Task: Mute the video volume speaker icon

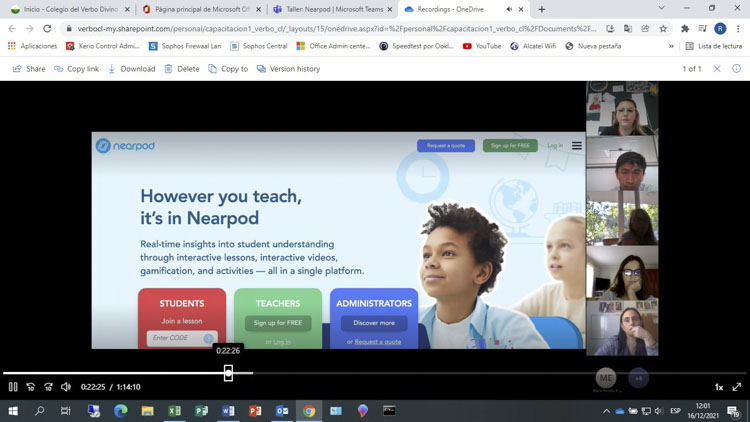Action: pos(66,387)
